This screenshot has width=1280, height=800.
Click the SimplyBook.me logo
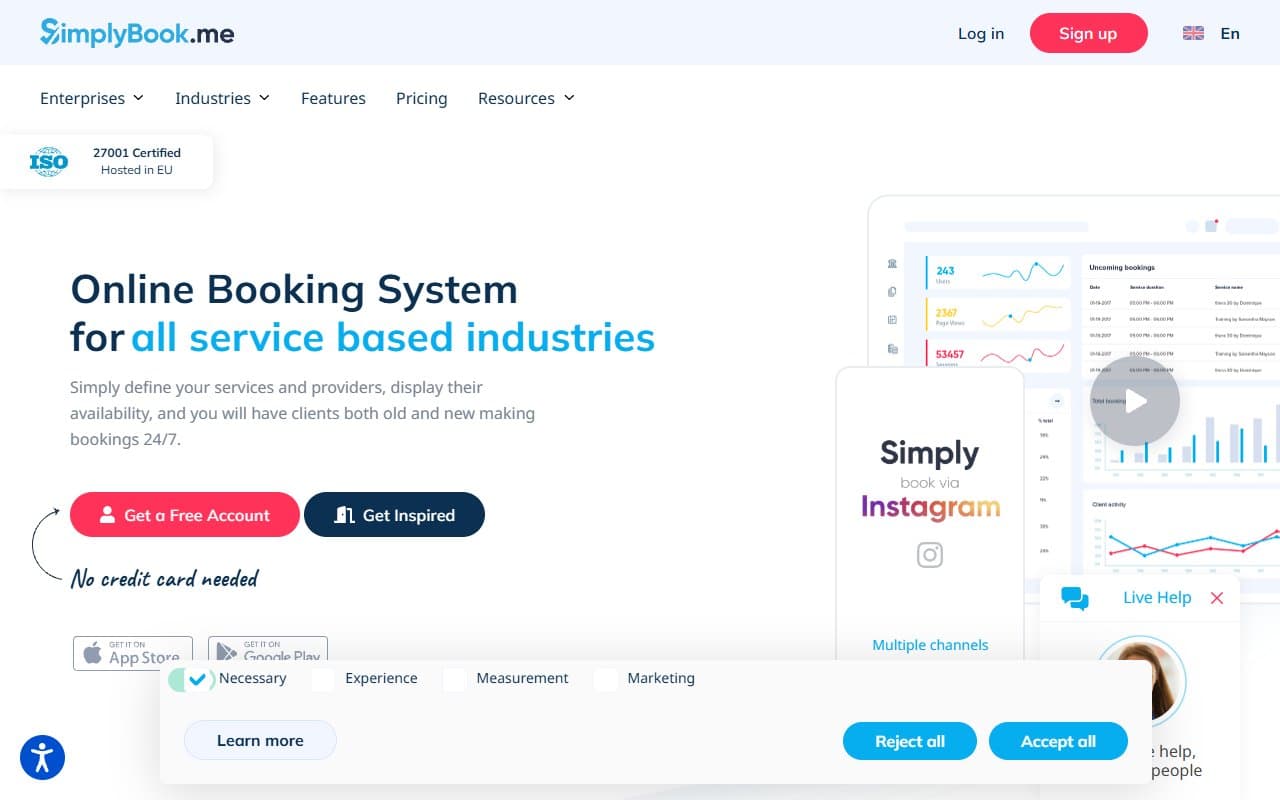135,32
